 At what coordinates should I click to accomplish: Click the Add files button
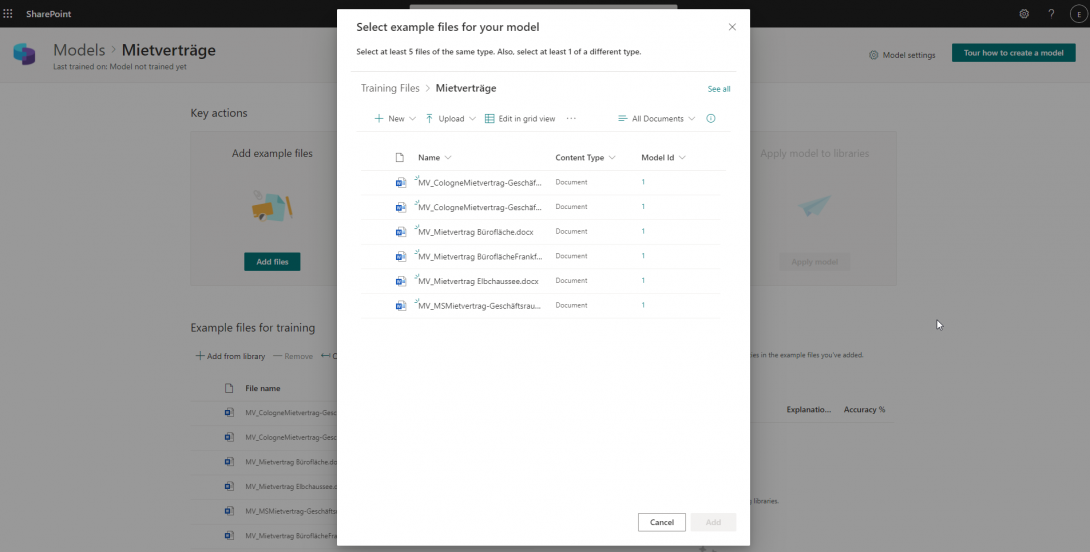[x=272, y=261]
